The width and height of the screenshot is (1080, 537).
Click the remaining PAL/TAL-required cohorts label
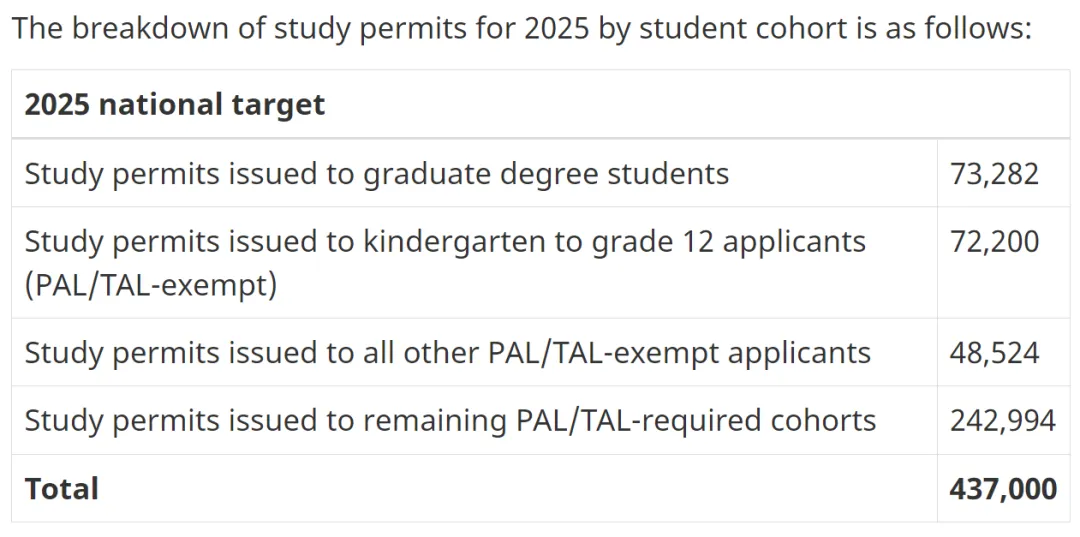coord(450,421)
